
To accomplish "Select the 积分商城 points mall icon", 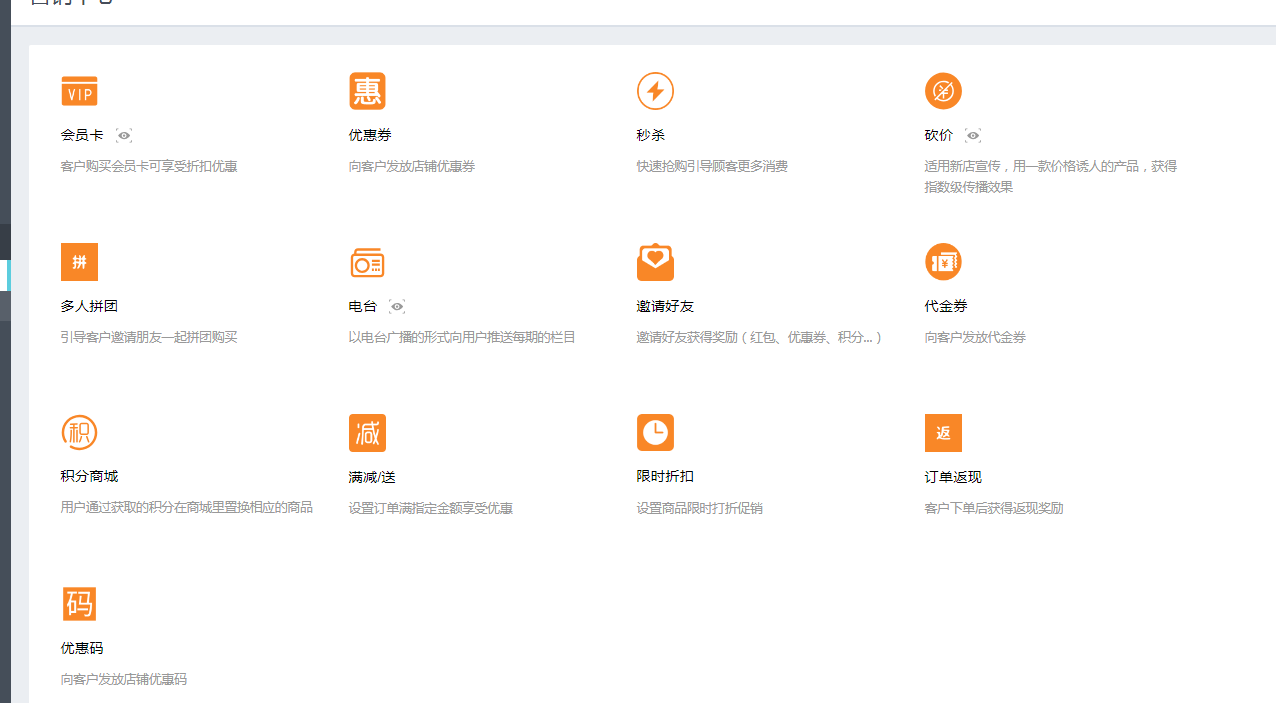I will (x=79, y=432).
